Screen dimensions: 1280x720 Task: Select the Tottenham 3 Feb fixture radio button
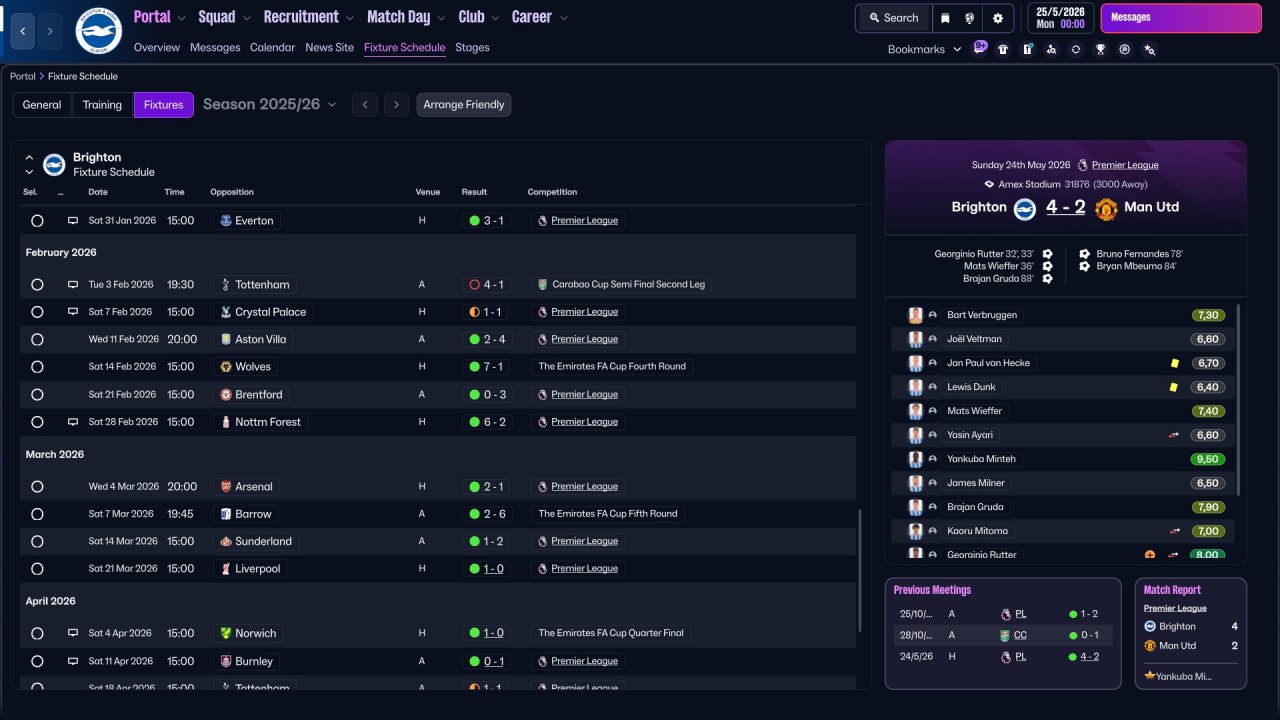click(x=37, y=285)
